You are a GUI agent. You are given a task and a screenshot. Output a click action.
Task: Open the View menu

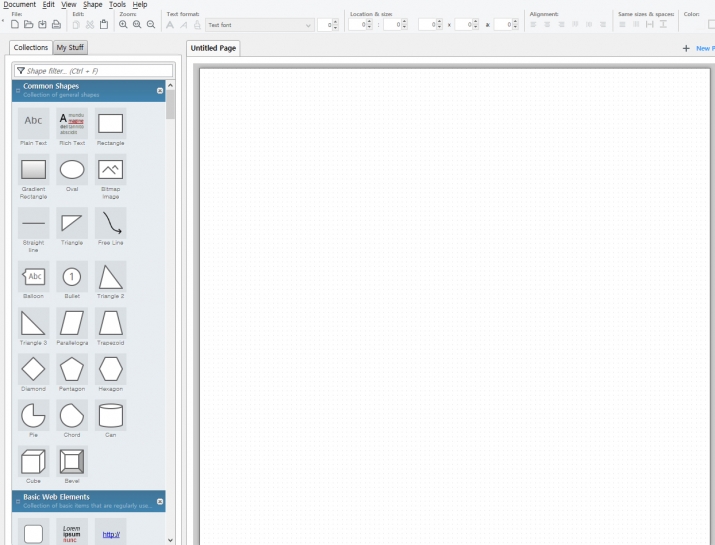(x=69, y=5)
